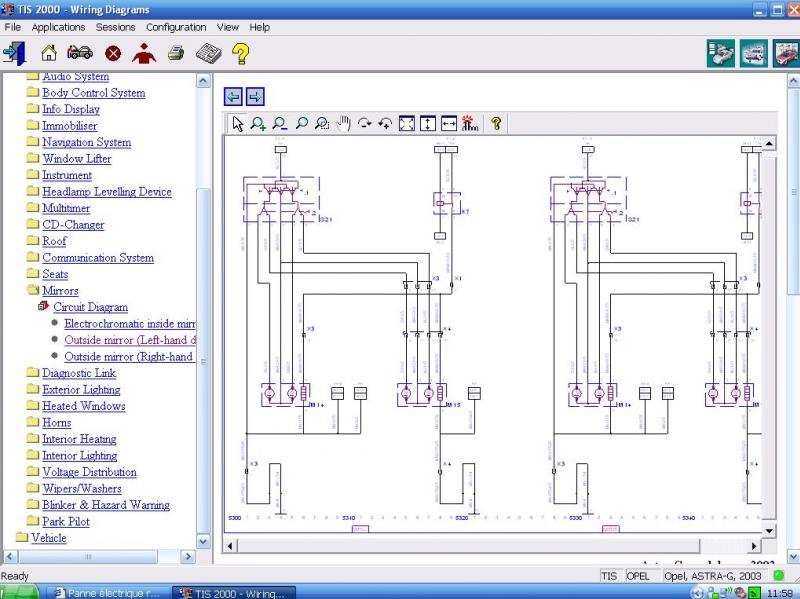Rotate diagram clockwise
The height and width of the screenshot is (599, 800).
click(x=364, y=123)
